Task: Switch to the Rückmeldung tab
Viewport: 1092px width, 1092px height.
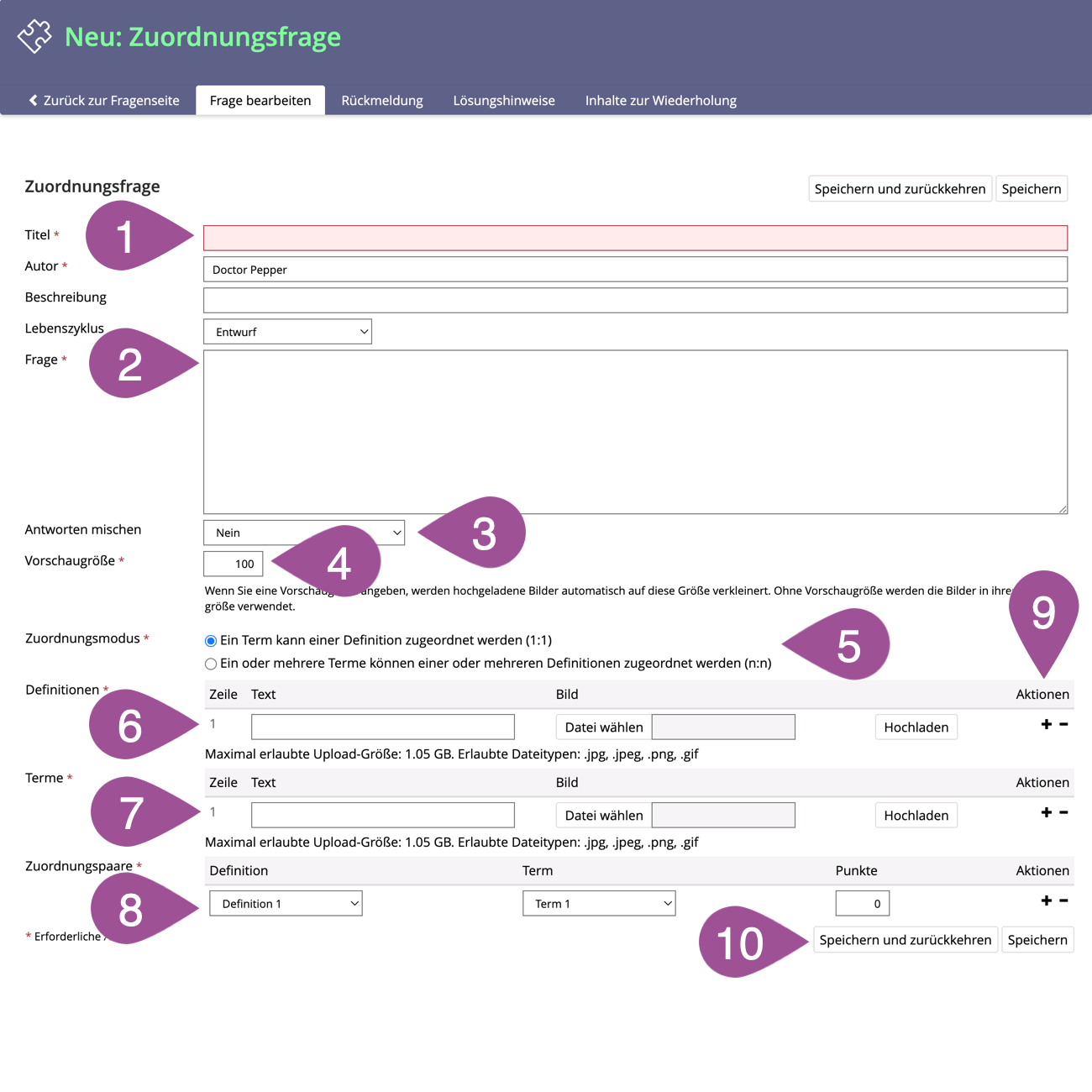Action: [382, 101]
